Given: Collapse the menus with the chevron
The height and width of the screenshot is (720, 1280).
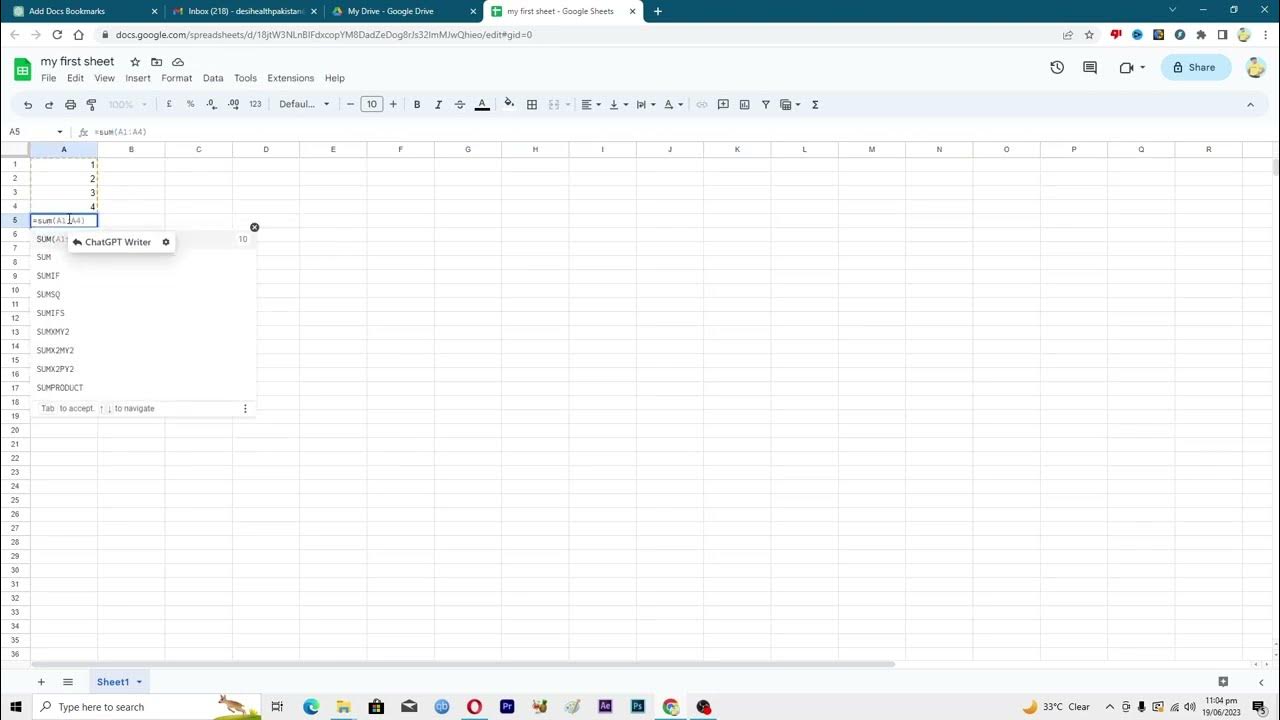Looking at the screenshot, I should point(1250,104).
